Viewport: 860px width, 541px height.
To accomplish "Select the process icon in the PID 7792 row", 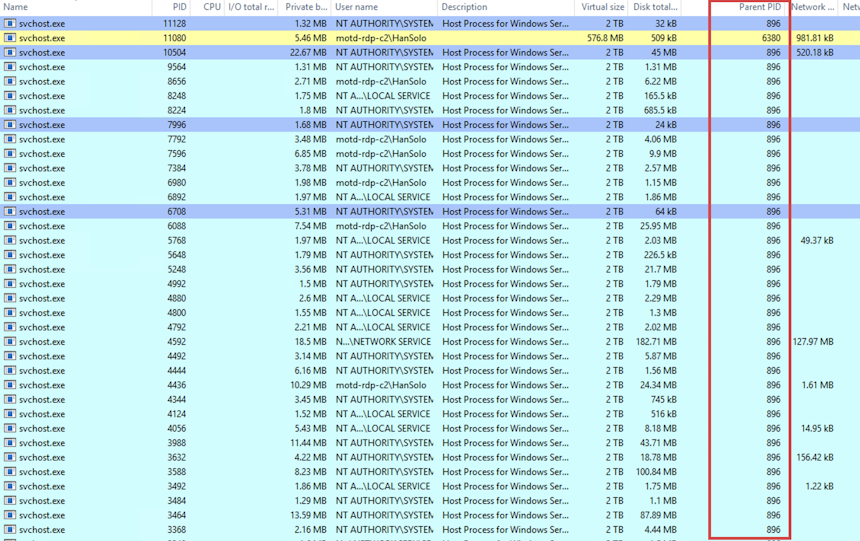I will tap(10, 139).
